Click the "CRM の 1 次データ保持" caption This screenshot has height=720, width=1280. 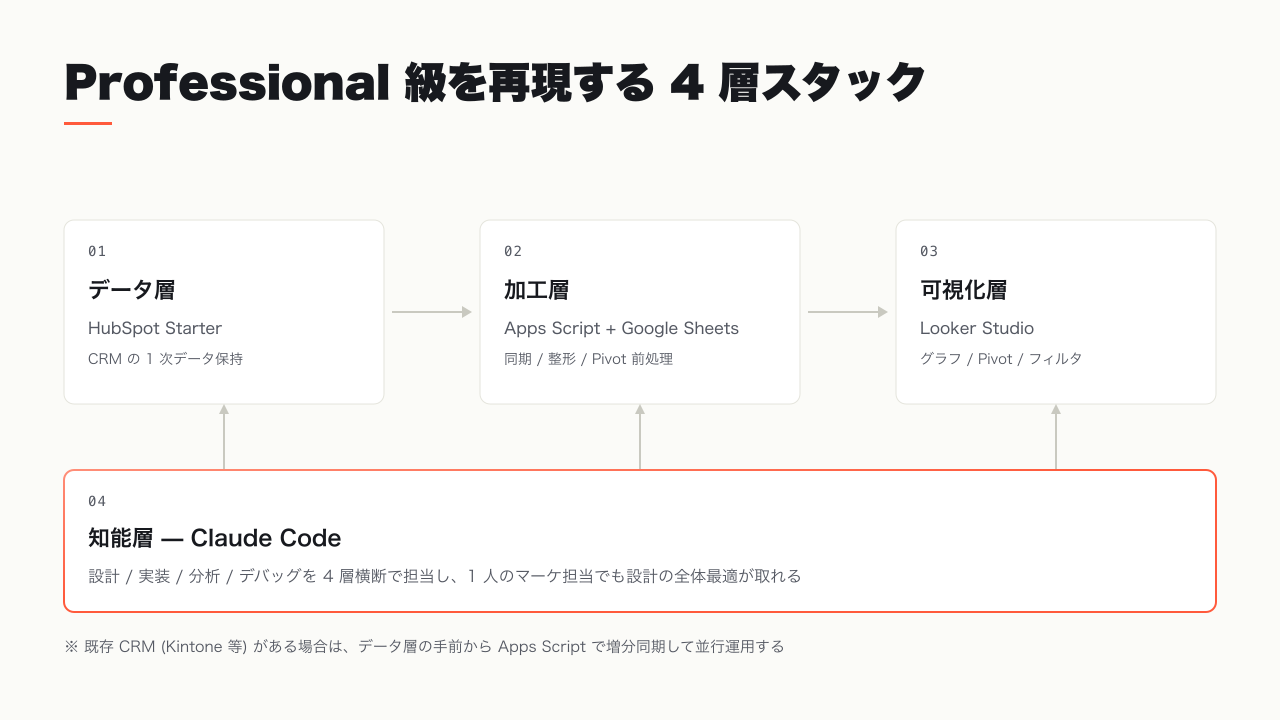tap(165, 359)
